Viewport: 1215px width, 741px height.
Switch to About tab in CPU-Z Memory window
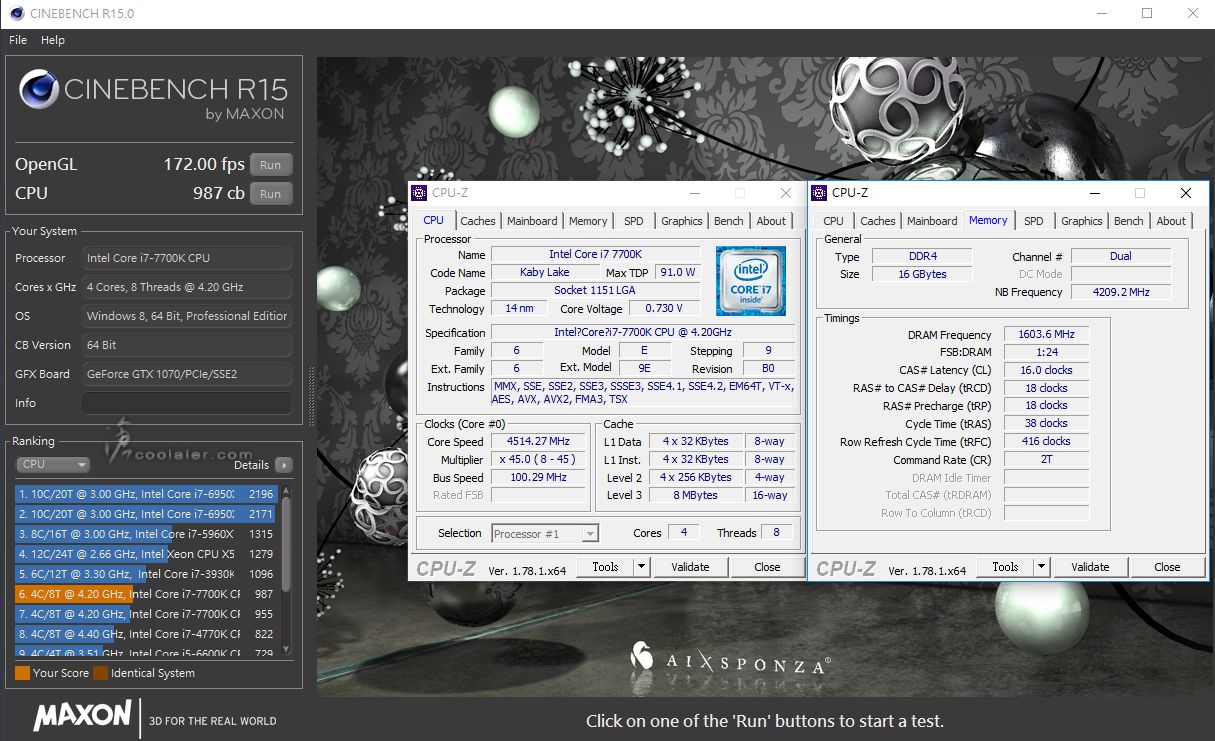click(1171, 221)
